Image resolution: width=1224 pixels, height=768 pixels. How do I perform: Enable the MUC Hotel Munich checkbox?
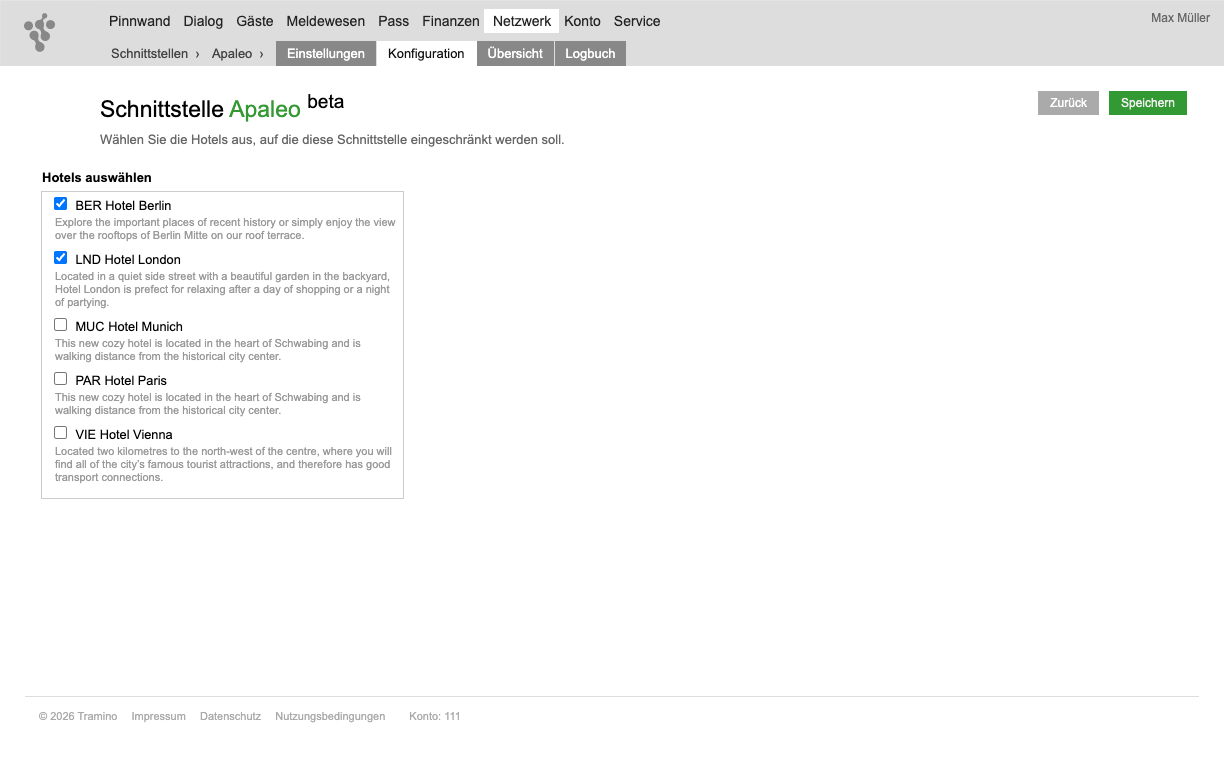tap(61, 325)
